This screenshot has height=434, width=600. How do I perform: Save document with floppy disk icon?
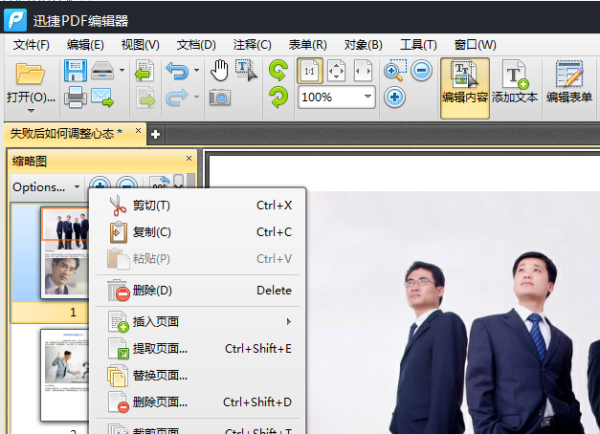(75, 70)
